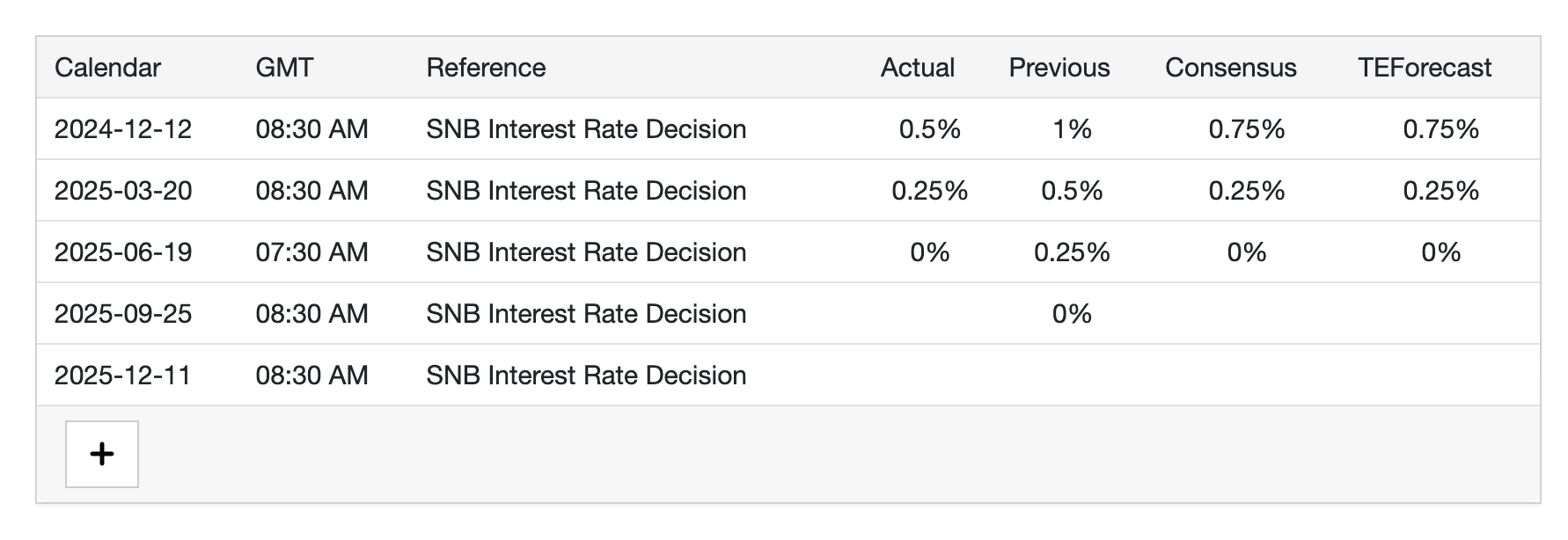Image resolution: width=1568 pixels, height=540 pixels.
Task: Click the GMT column header
Action: [284, 68]
